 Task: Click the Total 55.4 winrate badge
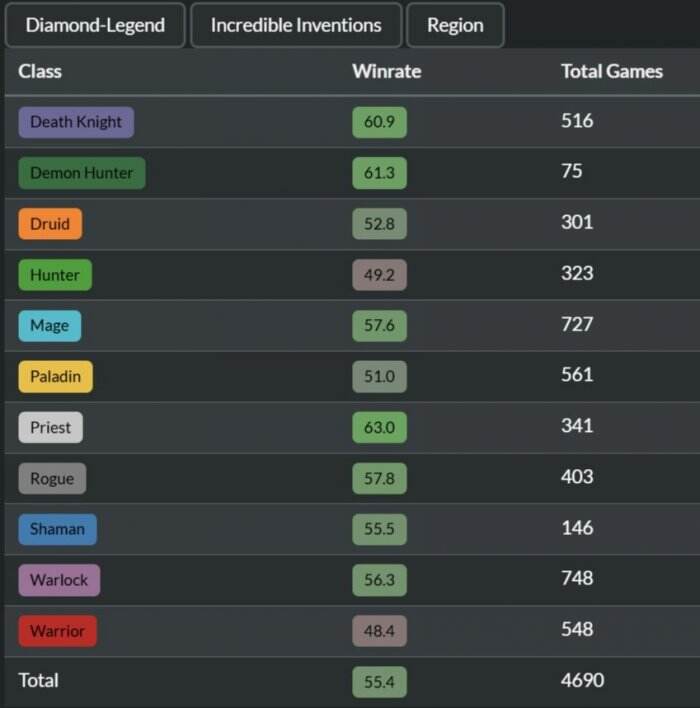coord(379,682)
